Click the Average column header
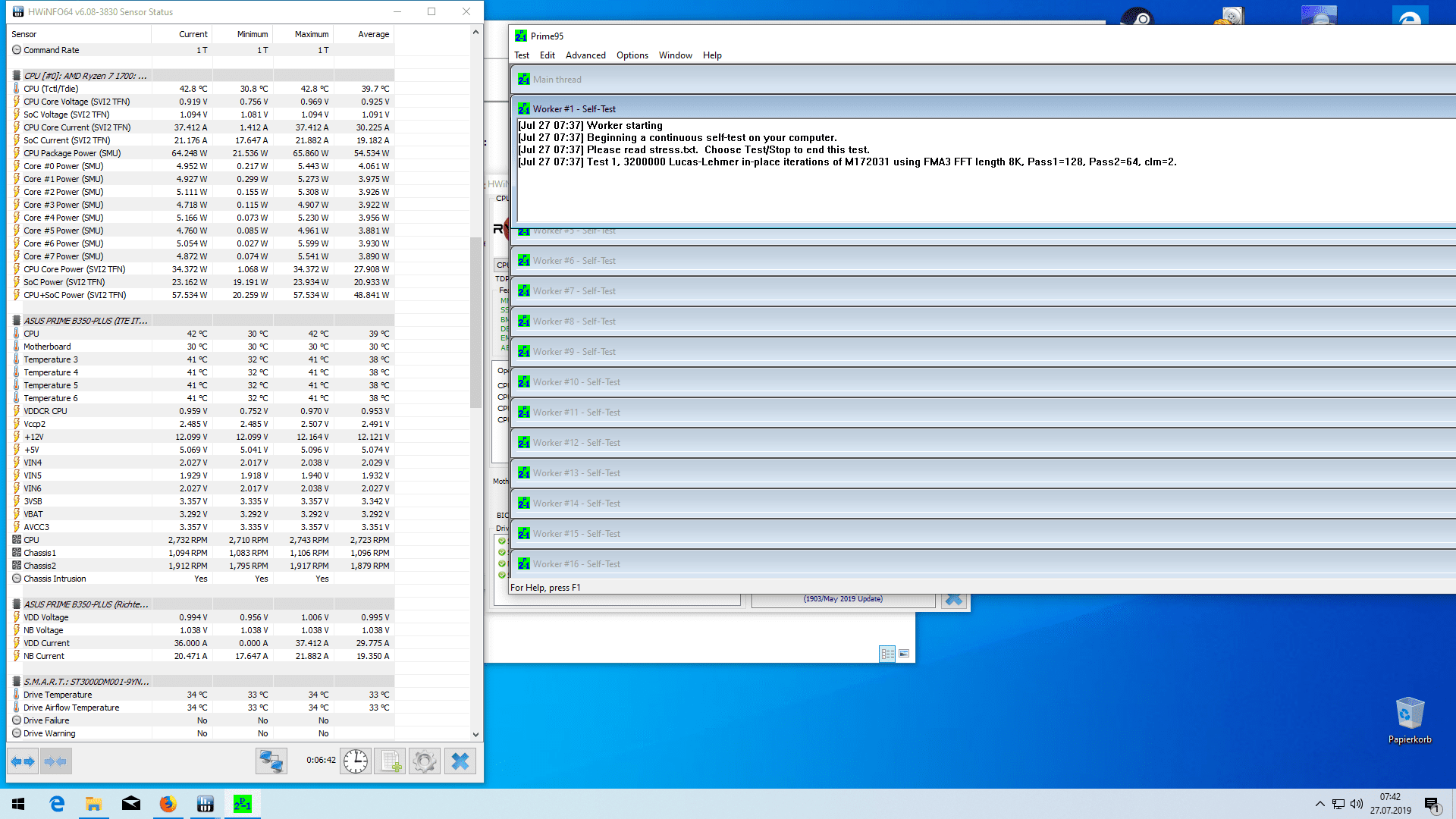 [x=364, y=34]
